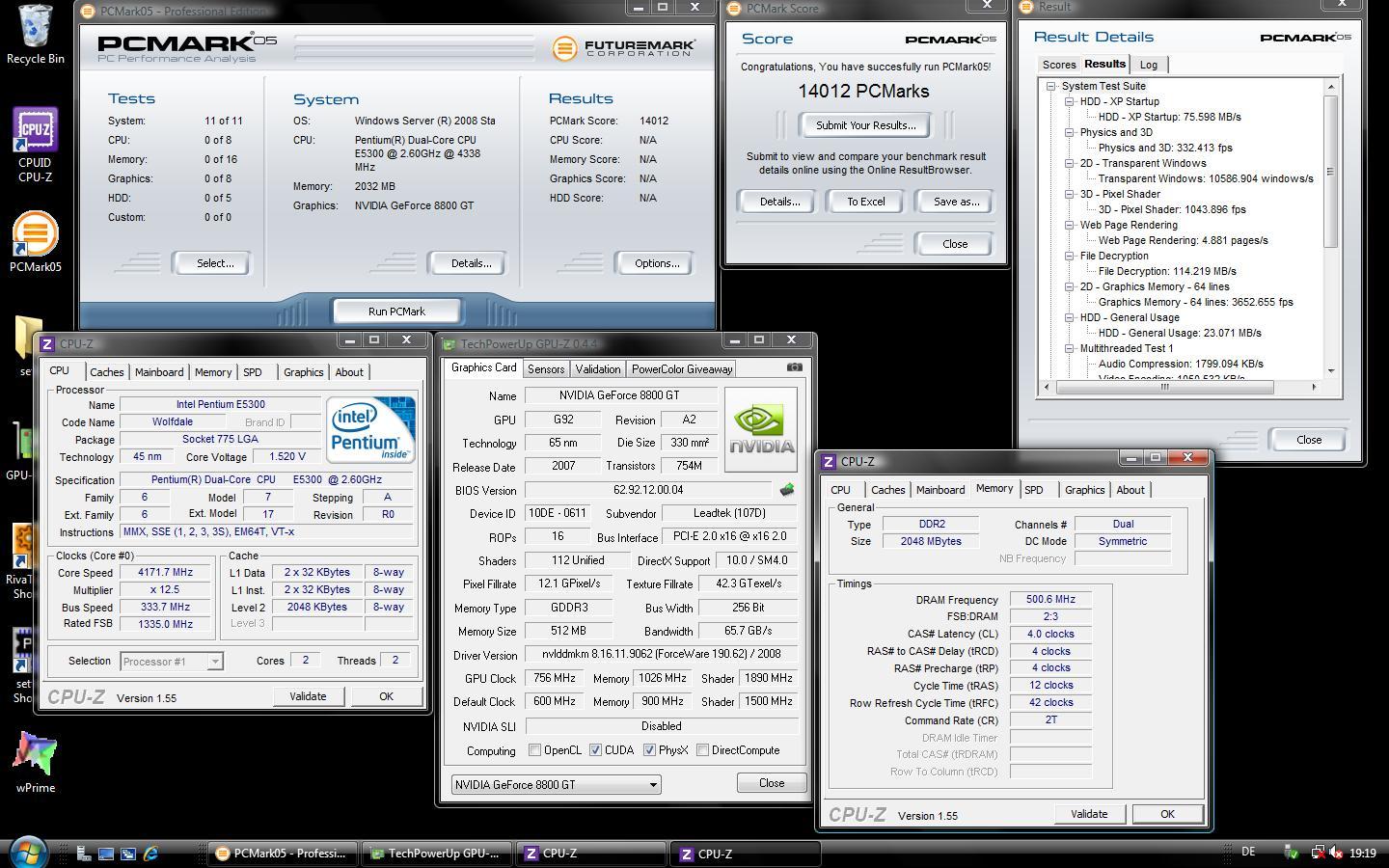Switch to Scores tab in Result Details

tap(1058, 65)
